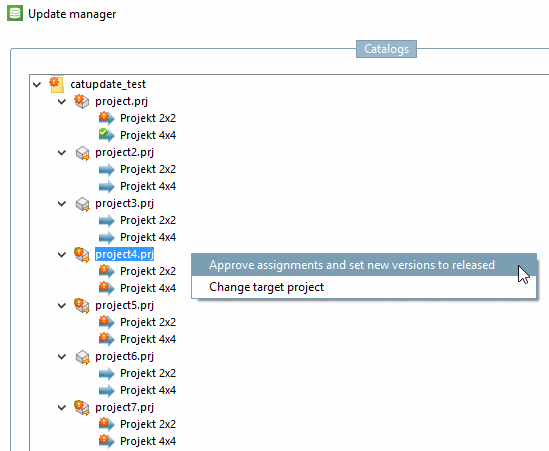Click the blue arrow icon of Projekt 2x2 under project3.prj
The height and width of the screenshot is (451, 549).
(106, 220)
